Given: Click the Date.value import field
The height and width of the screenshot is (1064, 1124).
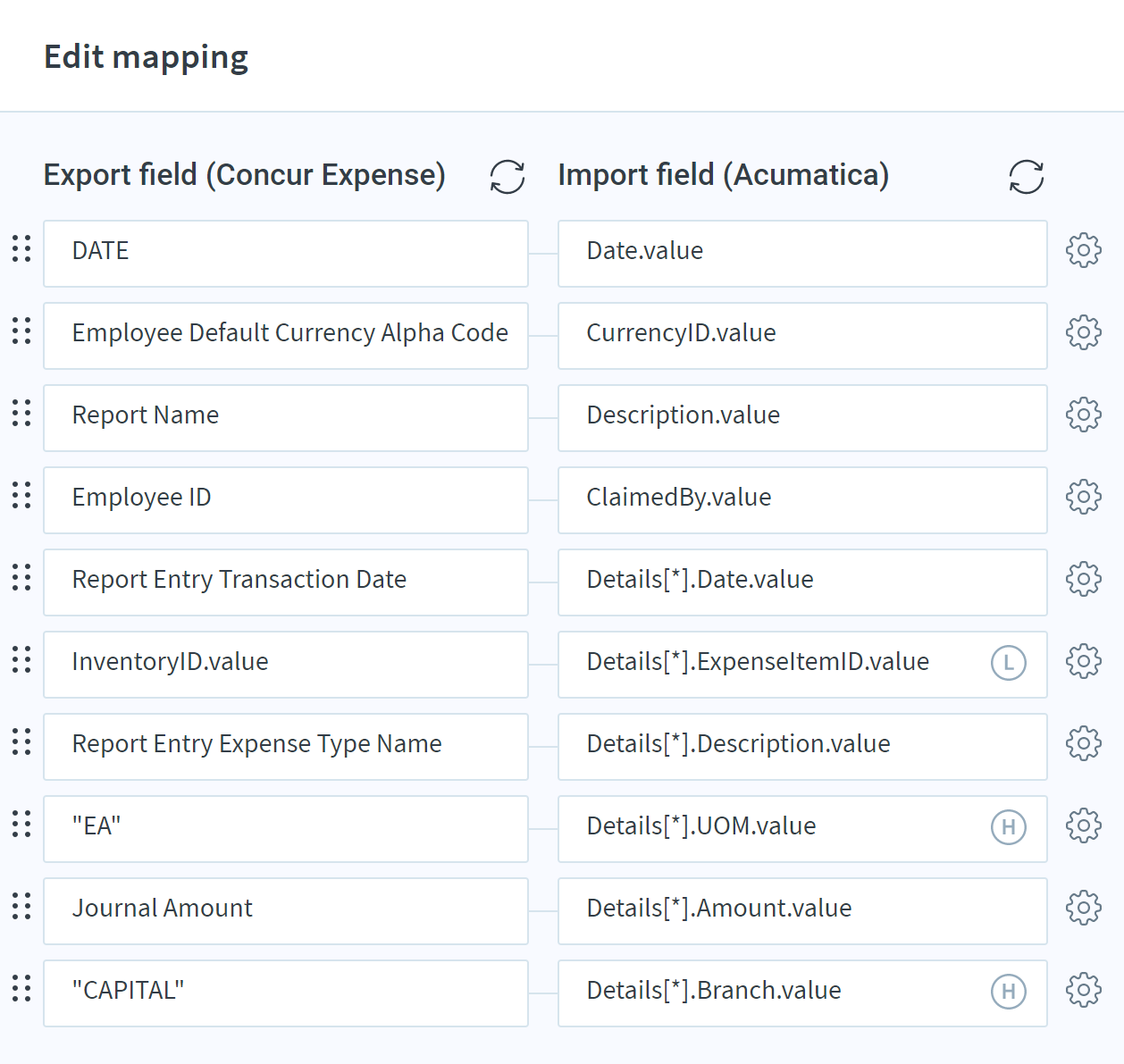Looking at the screenshot, I should click(802, 254).
